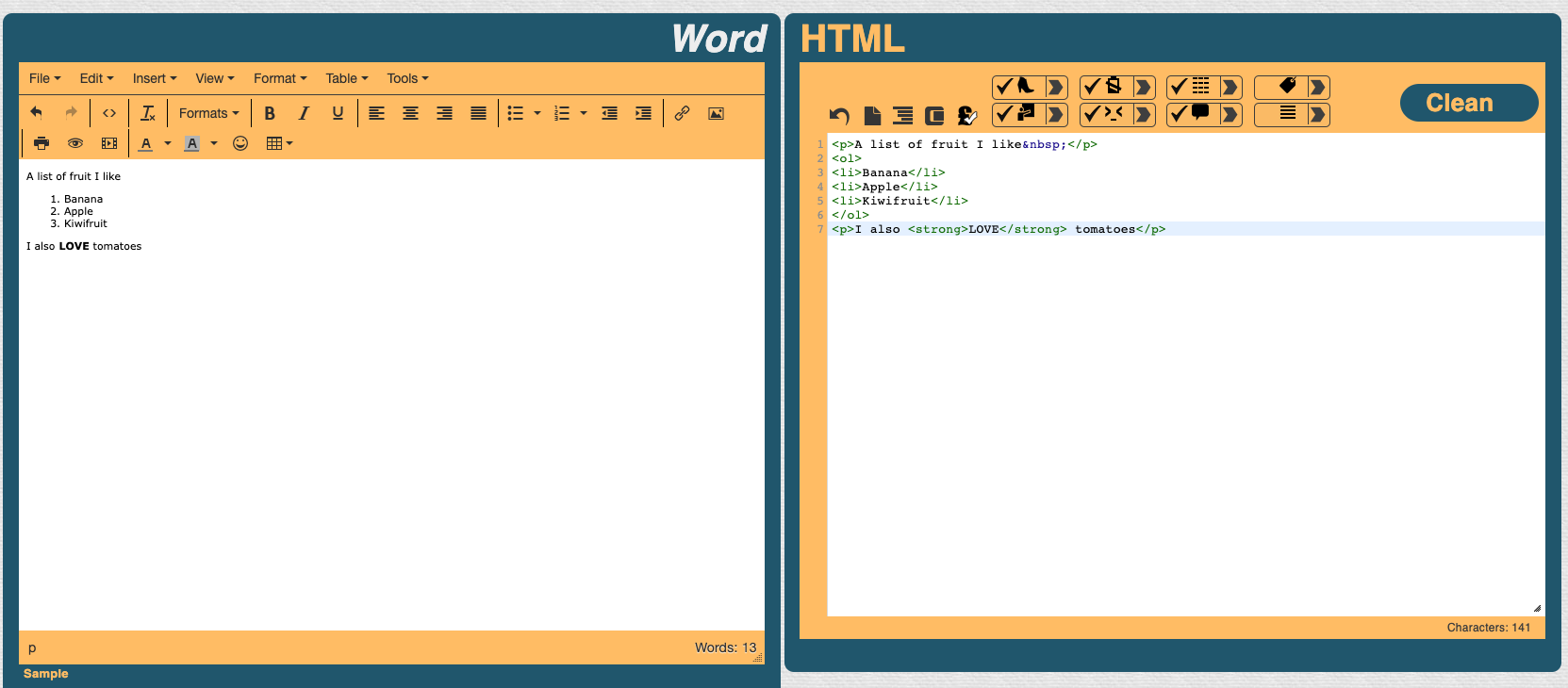Align text center
Screen dimensions: 1568x688
(410, 113)
